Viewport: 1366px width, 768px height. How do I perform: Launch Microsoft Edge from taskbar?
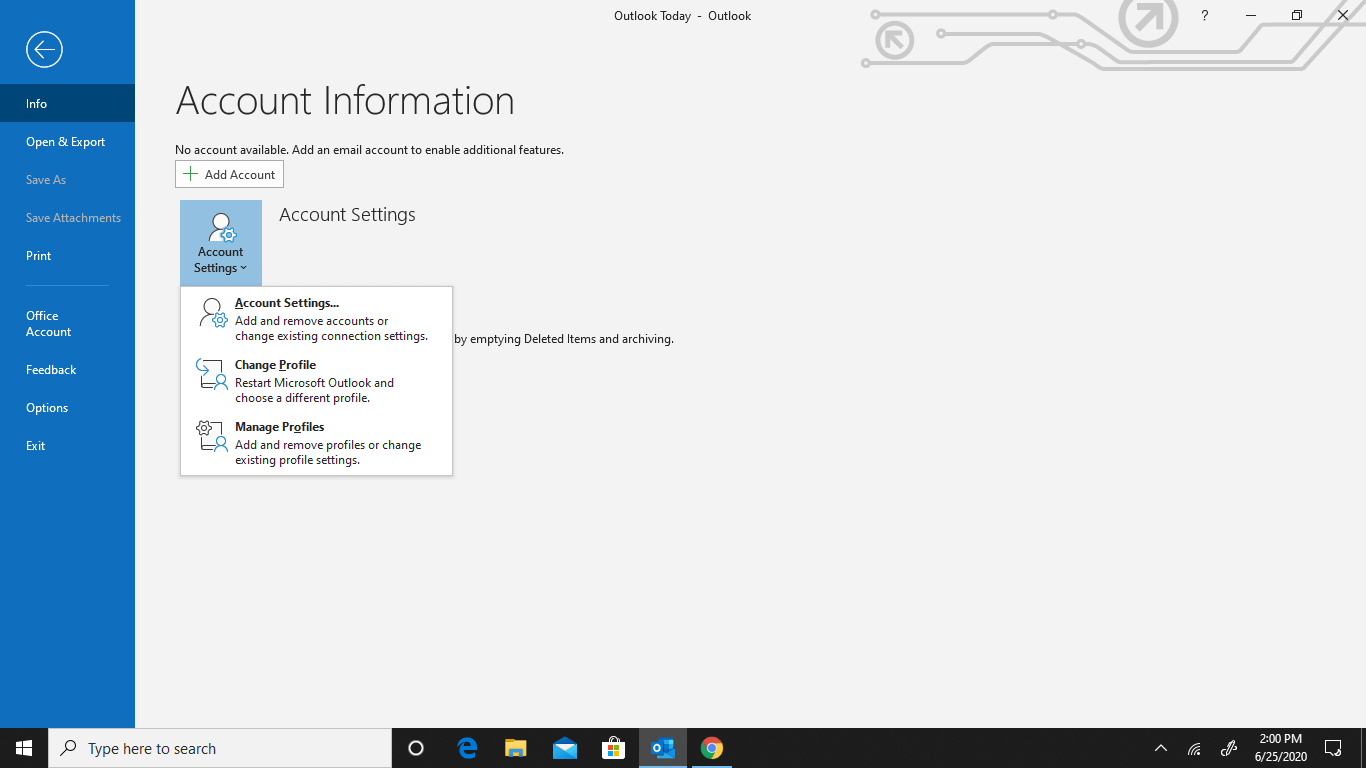467,748
